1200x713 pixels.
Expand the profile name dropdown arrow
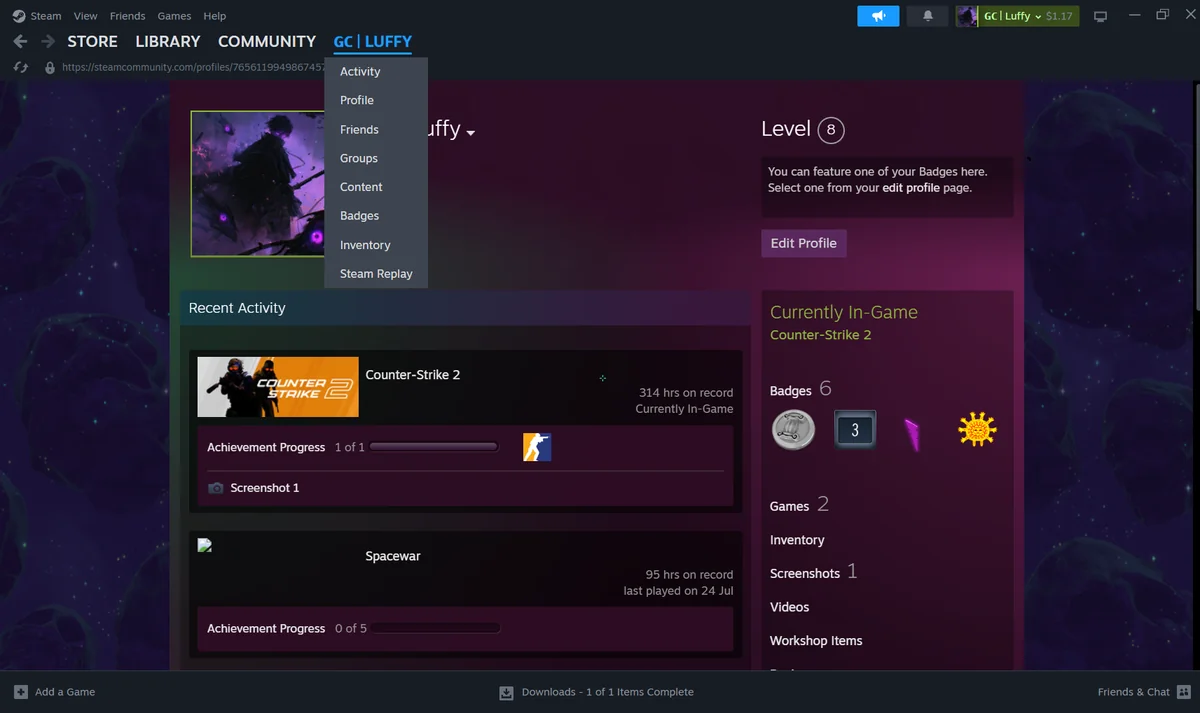pyautogui.click(x=470, y=133)
